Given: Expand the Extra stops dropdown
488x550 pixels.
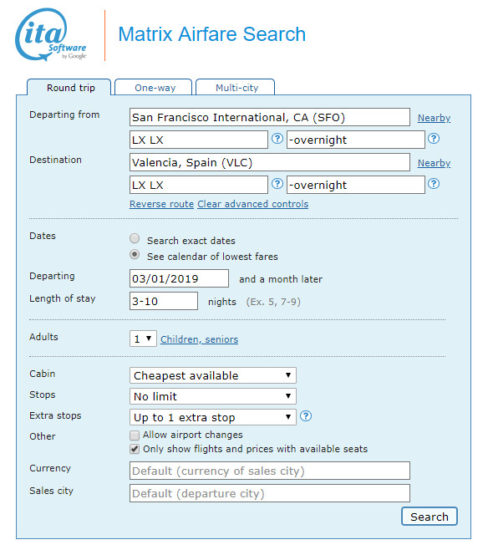Looking at the screenshot, I should (x=213, y=417).
